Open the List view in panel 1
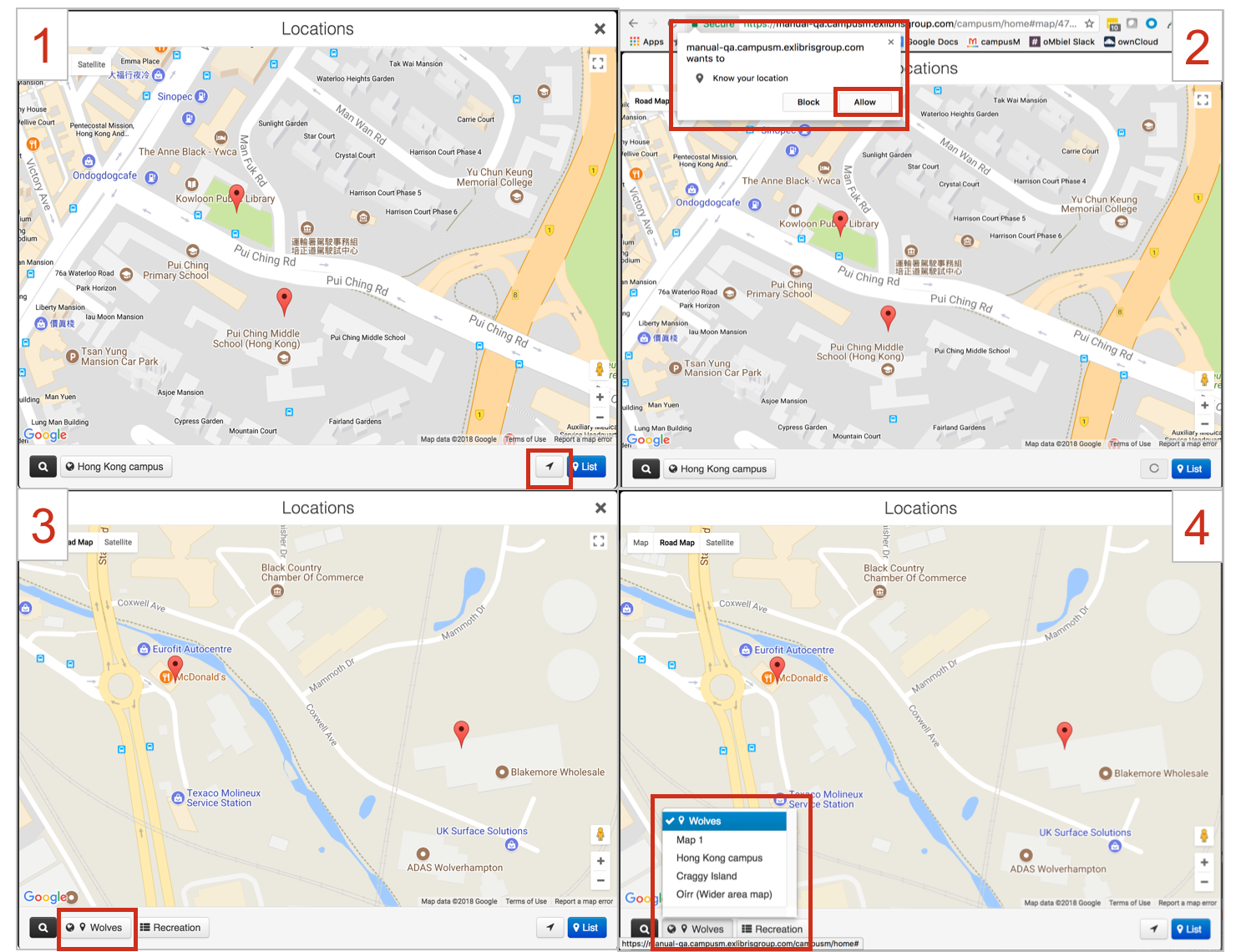 point(586,467)
